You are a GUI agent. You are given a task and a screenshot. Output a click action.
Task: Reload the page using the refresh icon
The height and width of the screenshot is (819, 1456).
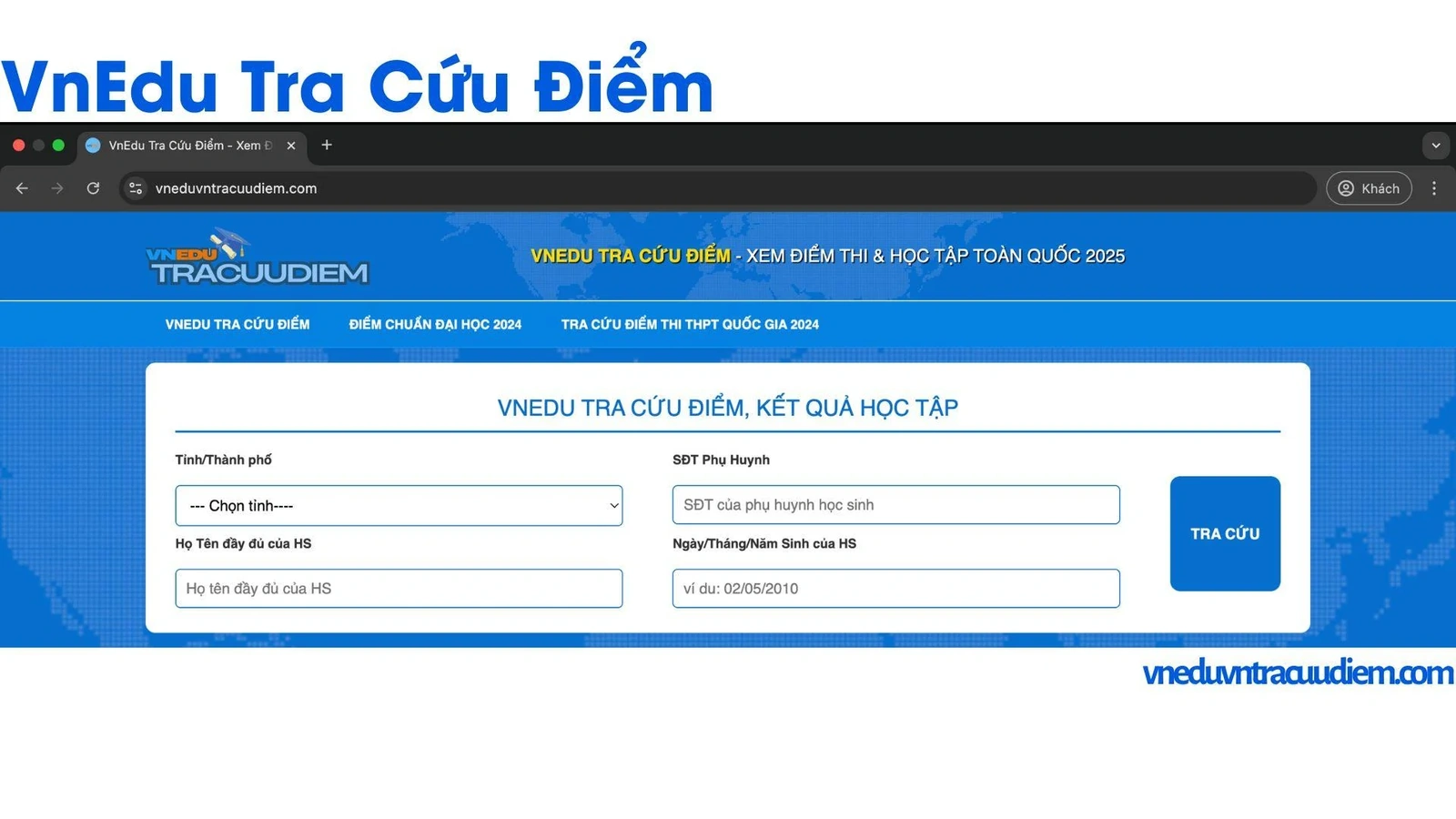click(x=94, y=188)
